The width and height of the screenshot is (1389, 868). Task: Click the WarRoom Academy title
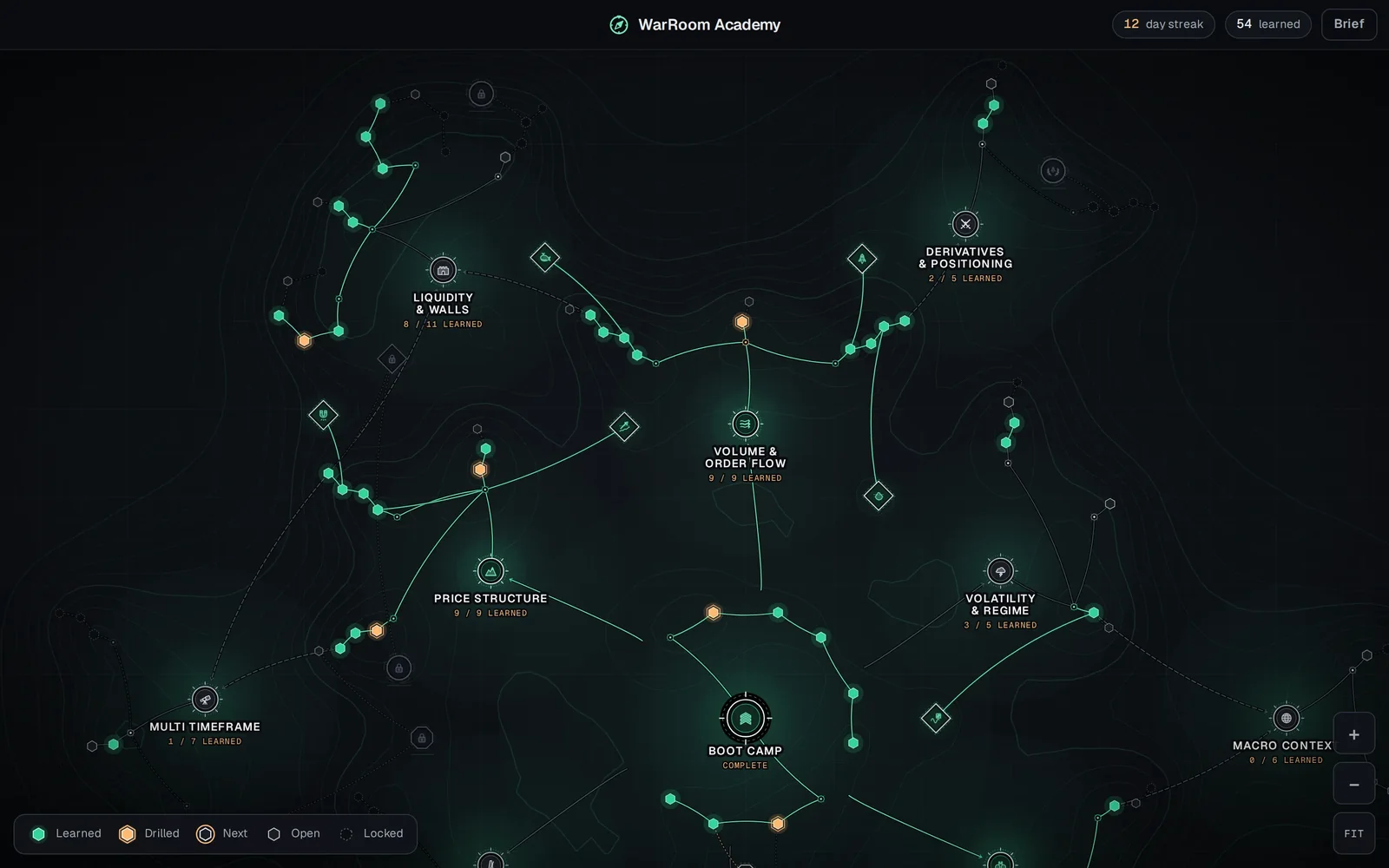pos(709,24)
